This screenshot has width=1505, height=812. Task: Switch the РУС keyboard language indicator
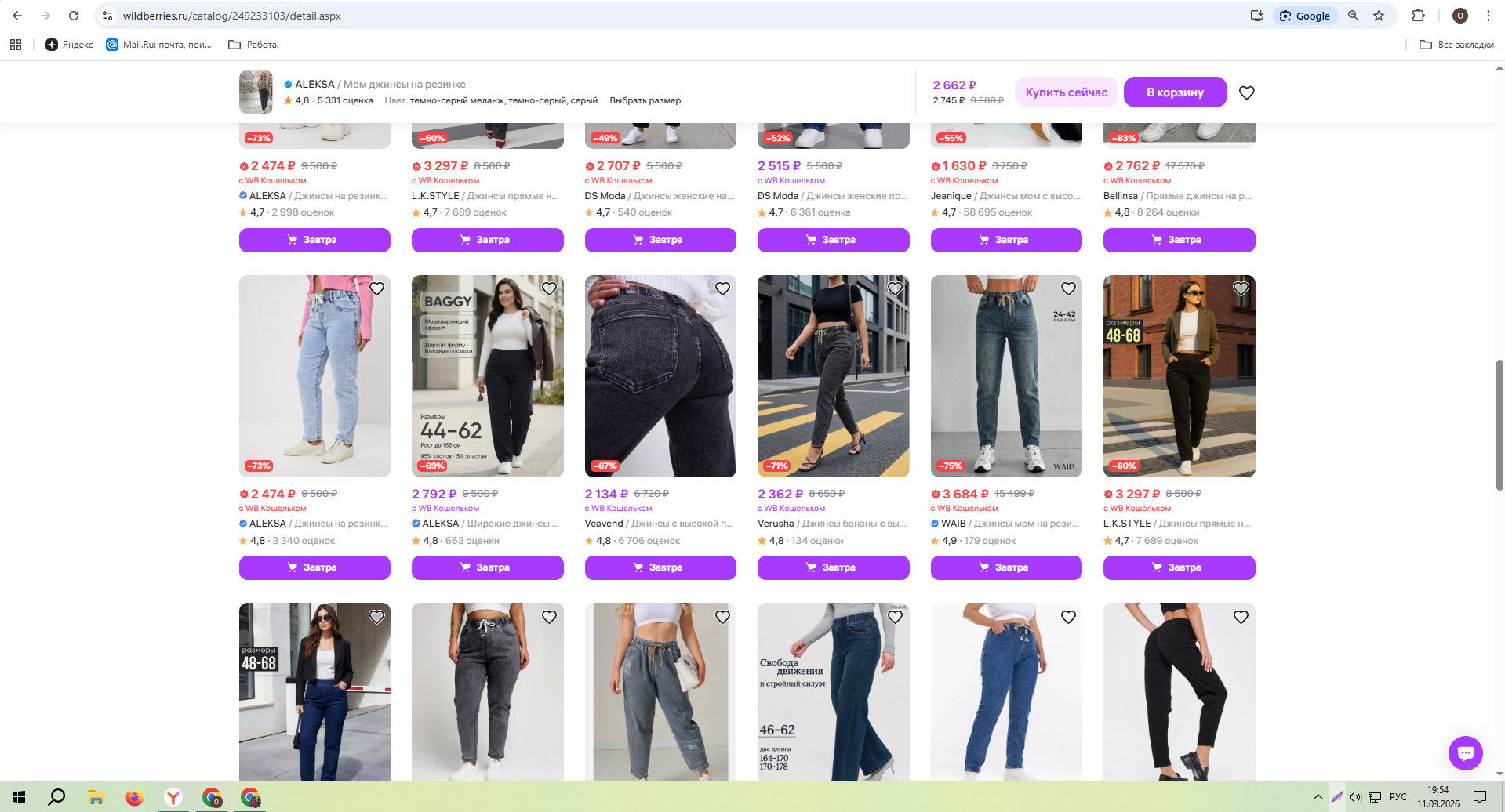[1398, 797]
